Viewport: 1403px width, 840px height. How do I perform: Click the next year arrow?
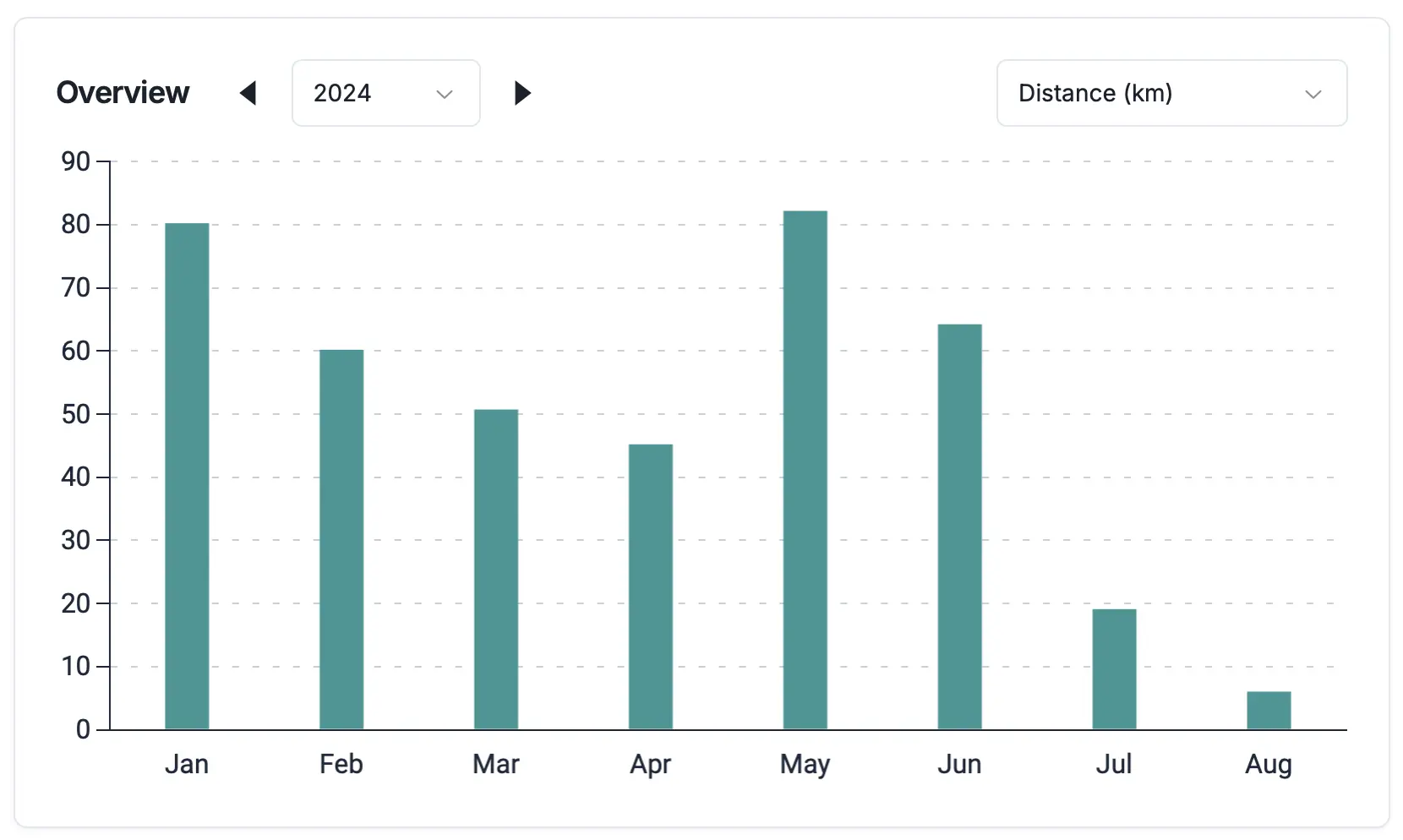coord(522,93)
